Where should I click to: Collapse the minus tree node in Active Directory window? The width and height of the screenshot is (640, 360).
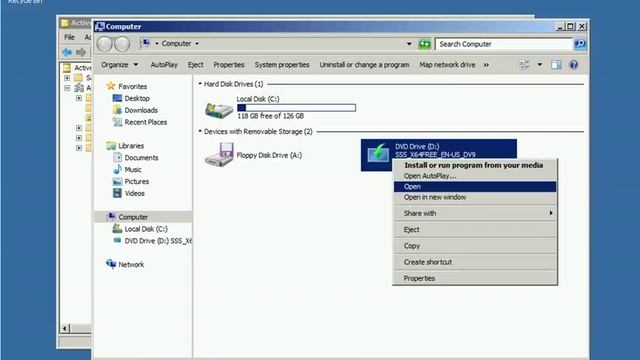67,88
